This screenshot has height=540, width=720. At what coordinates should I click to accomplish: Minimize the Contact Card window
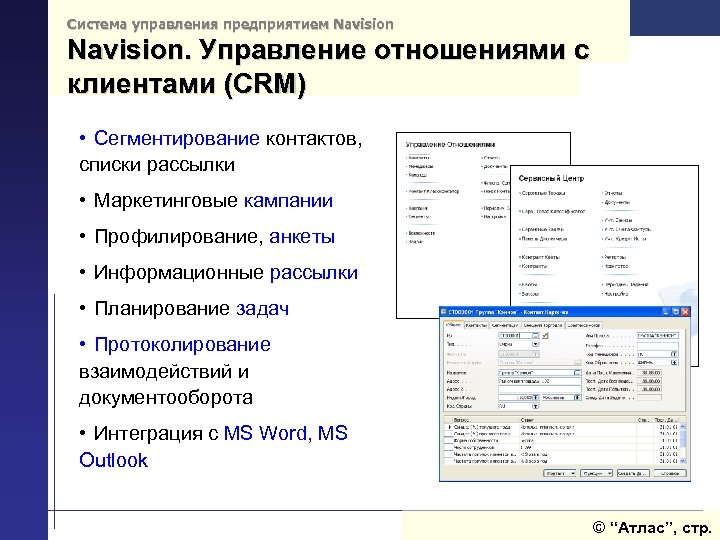pos(666,312)
